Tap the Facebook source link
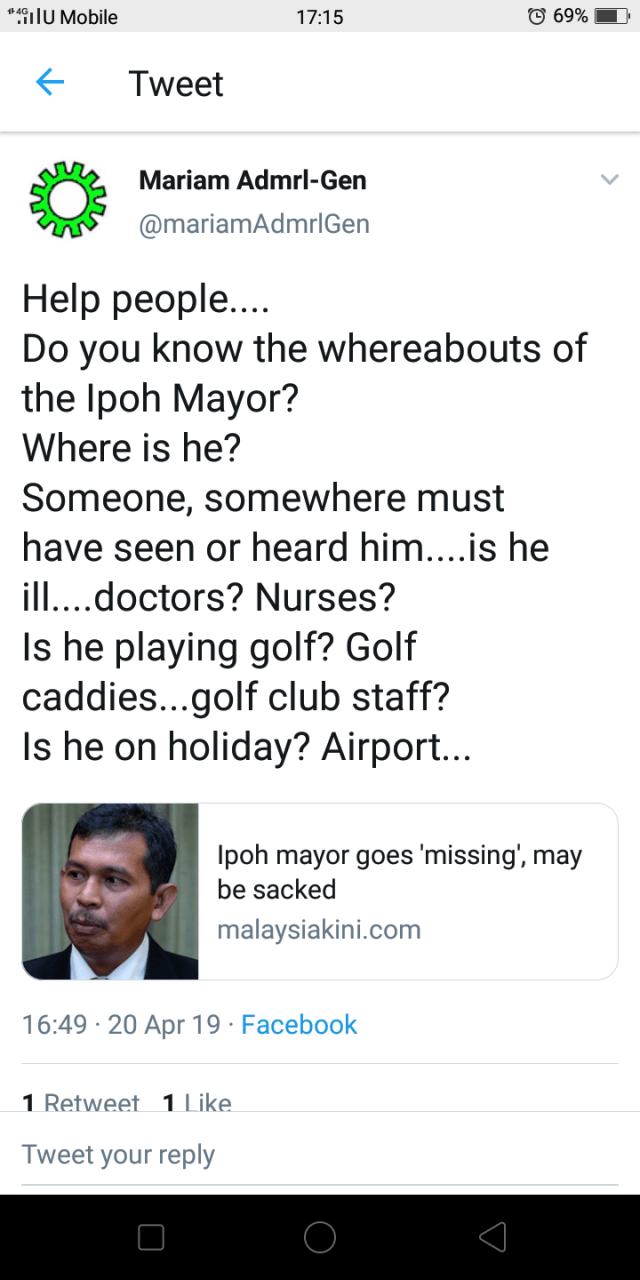The height and width of the screenshot is (1280, 640). (299, 1024)
